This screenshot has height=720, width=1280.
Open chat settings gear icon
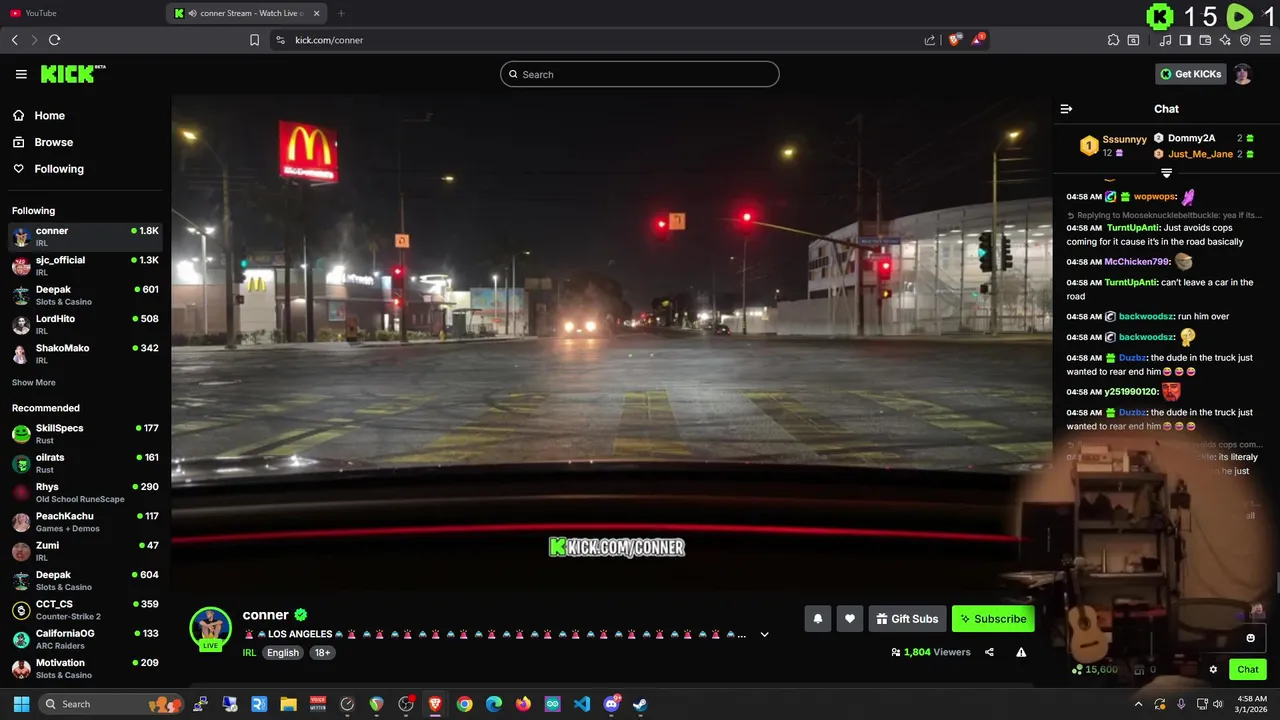click(x=1213, y=670)
